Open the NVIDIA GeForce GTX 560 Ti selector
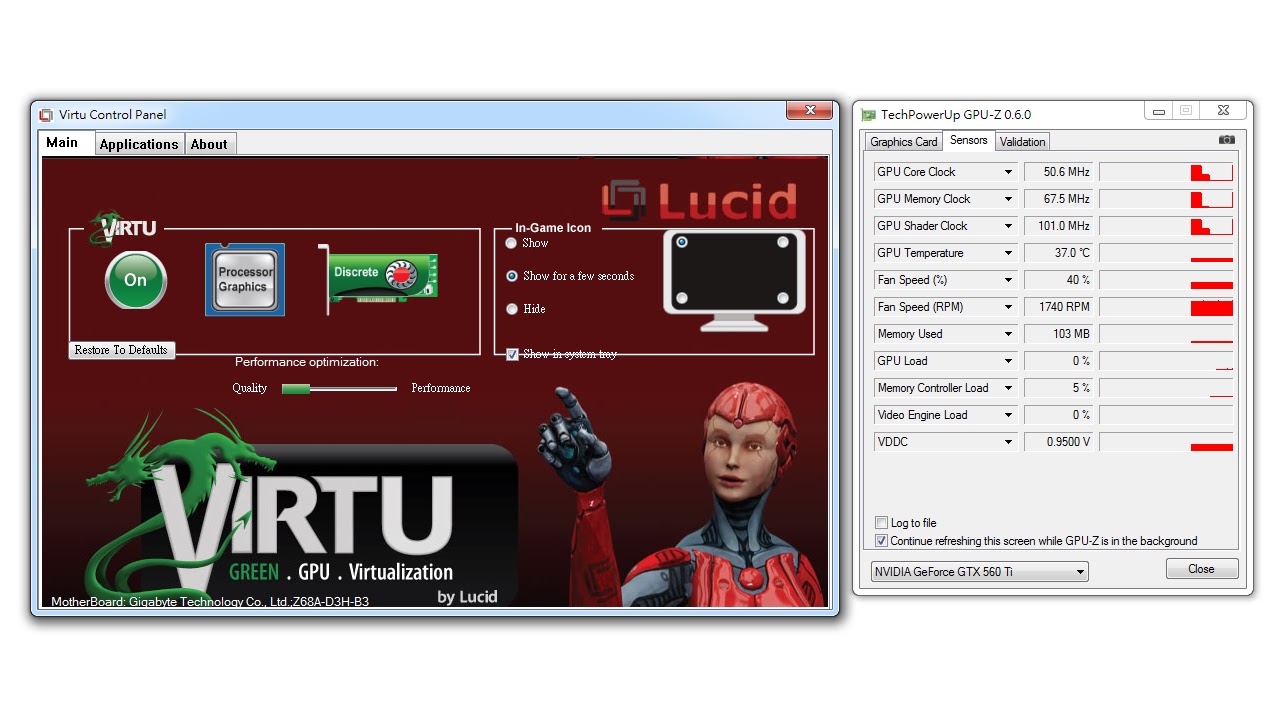 click(979, 572)
